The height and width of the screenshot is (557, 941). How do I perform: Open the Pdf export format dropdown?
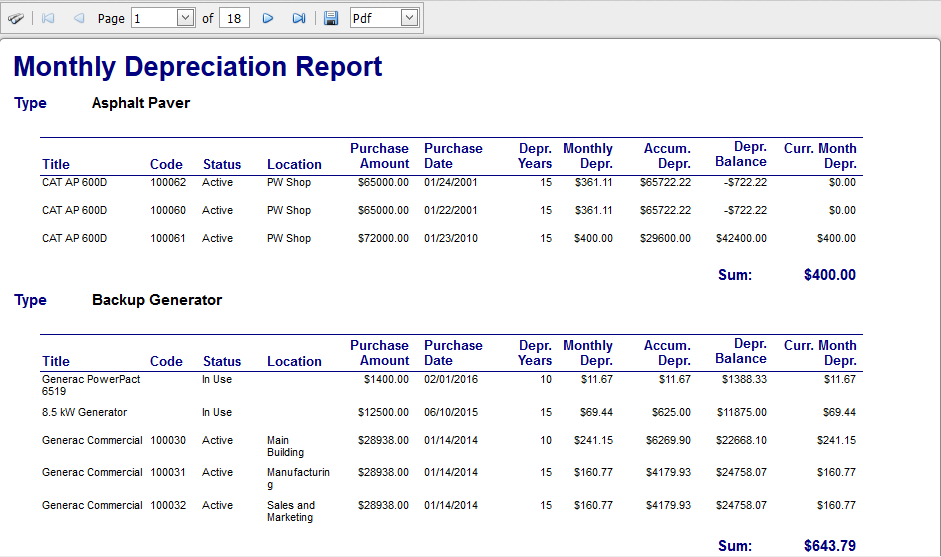click(409, 18)
